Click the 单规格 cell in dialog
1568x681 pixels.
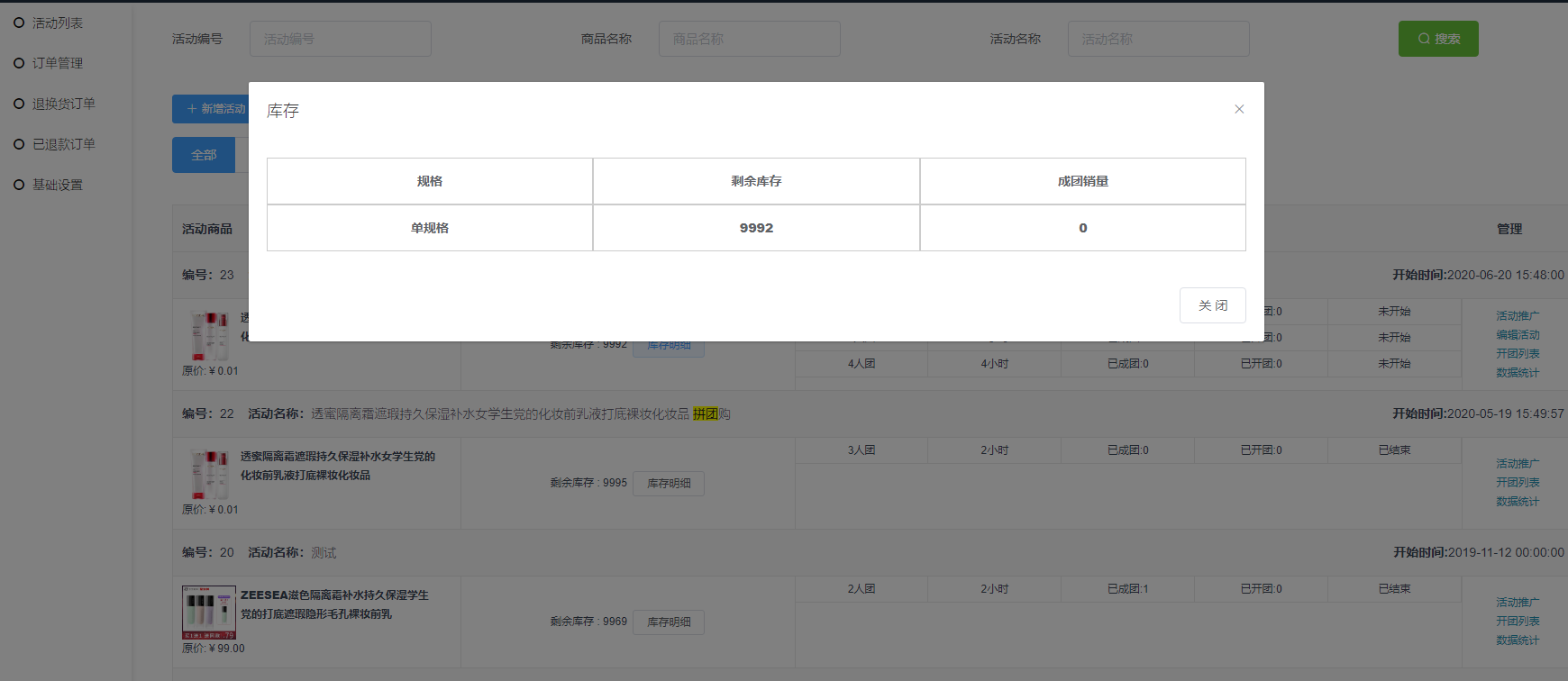pyautogui.click(x=430, y=228)
